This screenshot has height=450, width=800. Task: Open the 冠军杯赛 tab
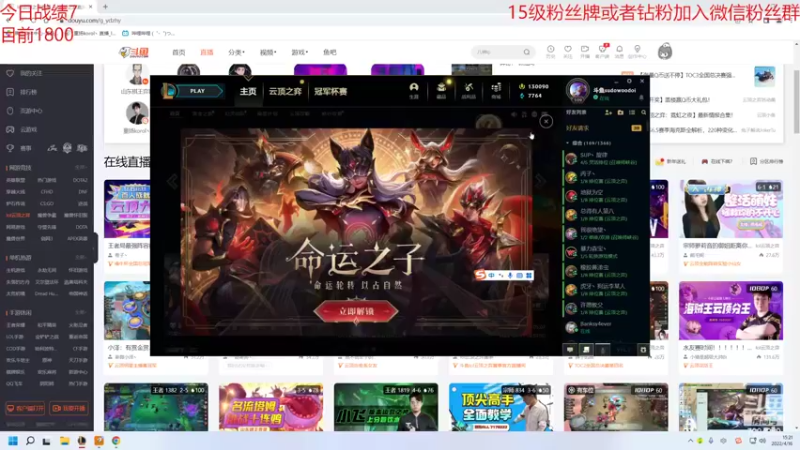click(331, 91)
